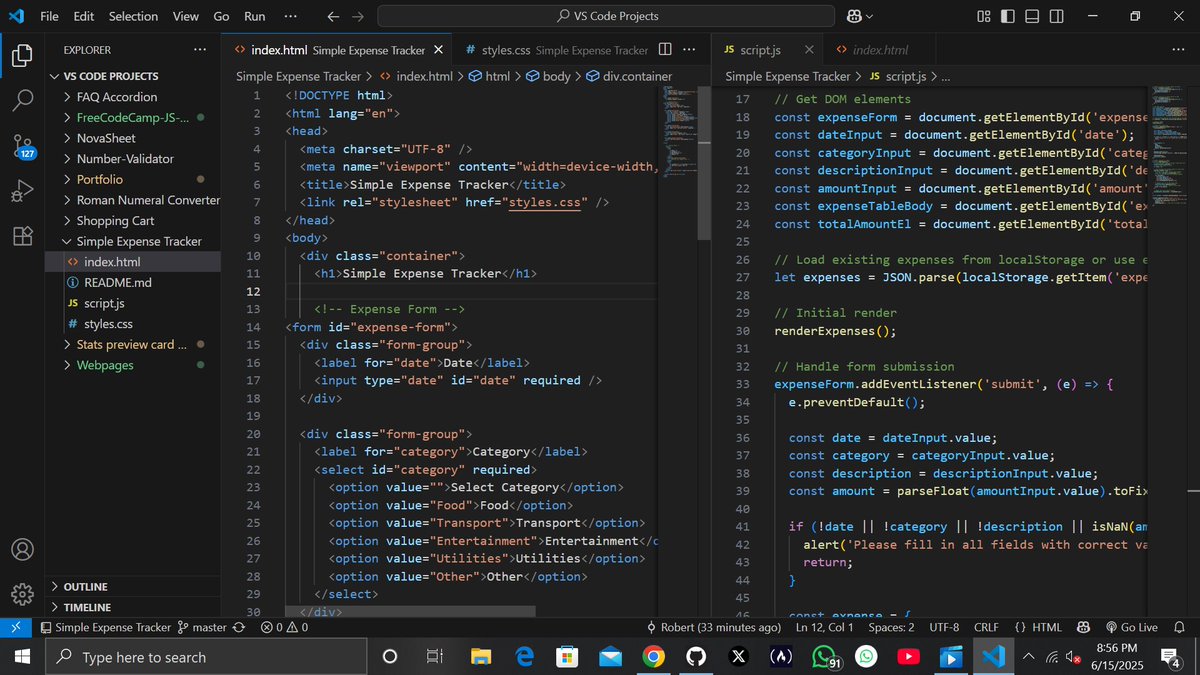Screen dimensions: 1200x675
Task: Open the File menu
Action: click(49, 16)
